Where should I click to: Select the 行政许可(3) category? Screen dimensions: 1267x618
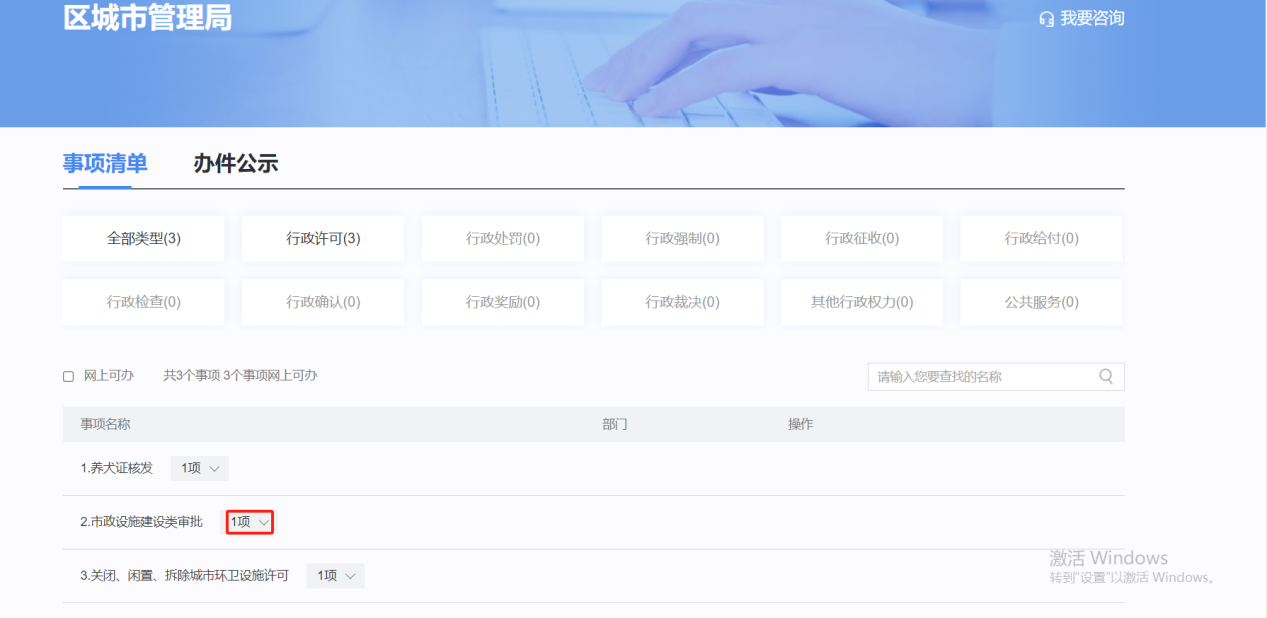pyautogui.click(x=322, y=238)
